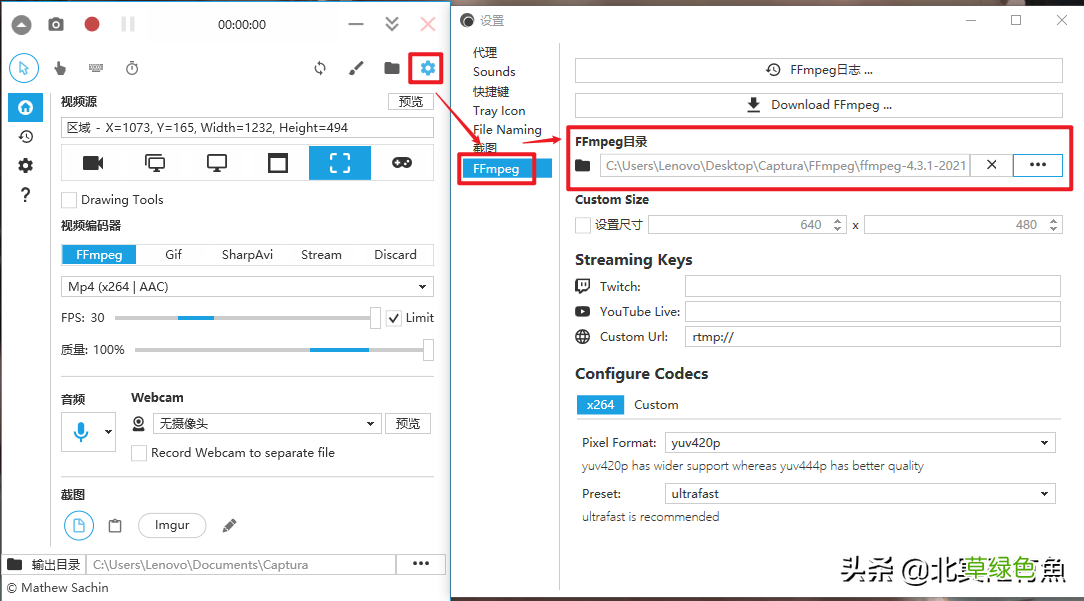Toggle the timer stopwatch icon

tap(132, 68)
